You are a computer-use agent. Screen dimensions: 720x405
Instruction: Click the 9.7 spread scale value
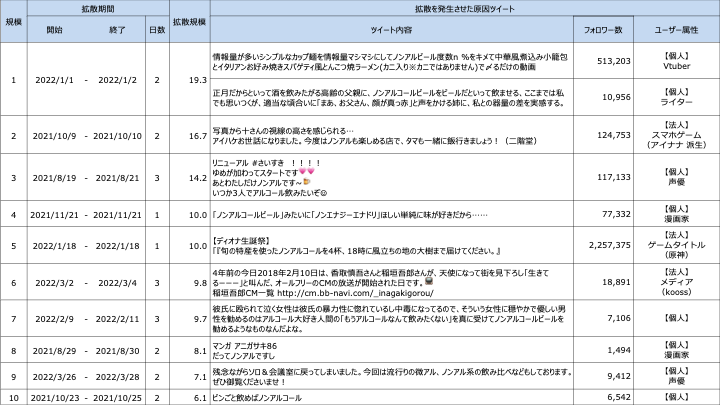[x=200, y=319]
